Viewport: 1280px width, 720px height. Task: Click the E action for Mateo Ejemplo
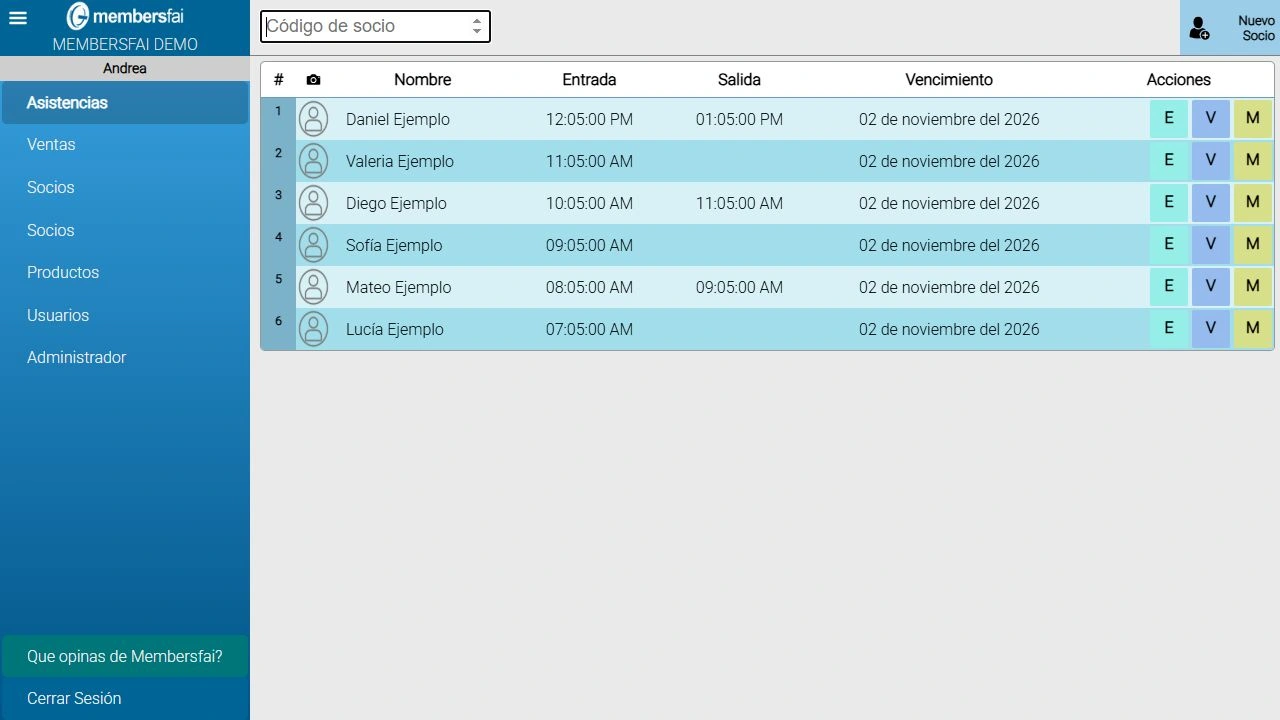coord(1168,287)
